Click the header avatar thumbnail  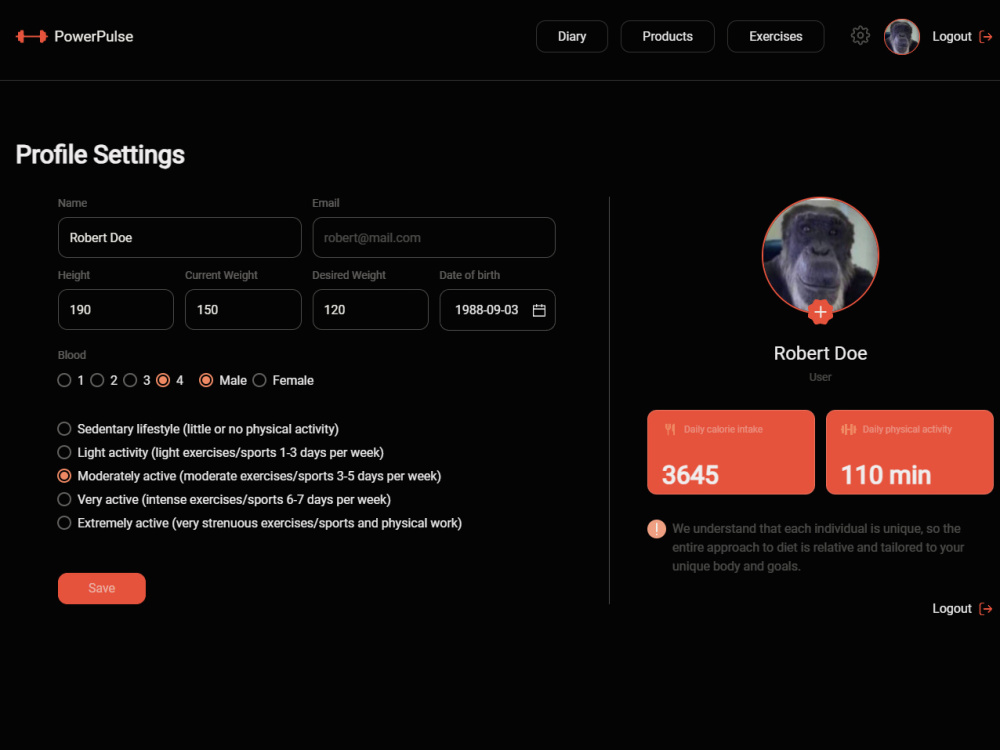[901, 36]
